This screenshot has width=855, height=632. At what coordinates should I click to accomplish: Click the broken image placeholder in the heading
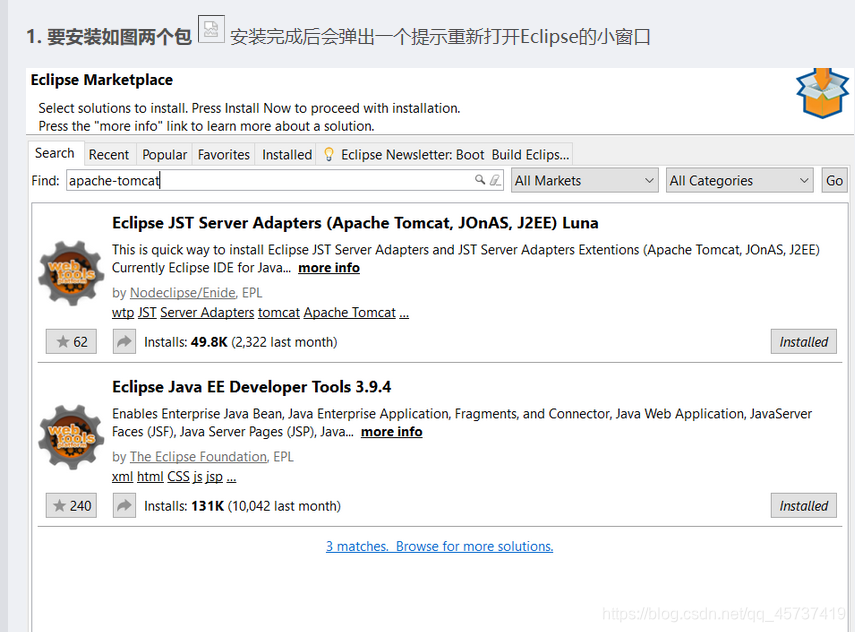(x=211, y=29)
